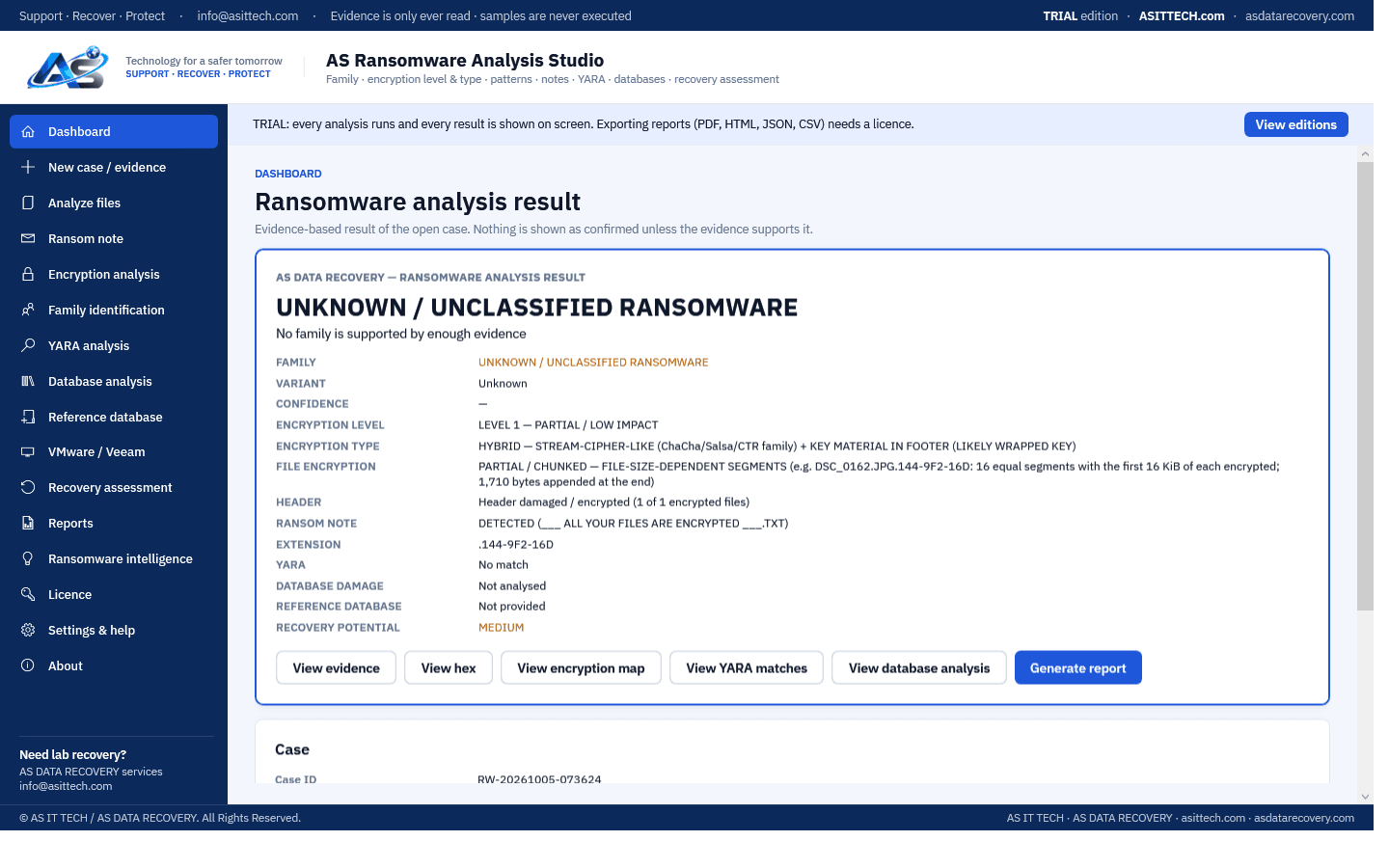
Task: Open New case / evidence page
Action: tap(114, 168)
